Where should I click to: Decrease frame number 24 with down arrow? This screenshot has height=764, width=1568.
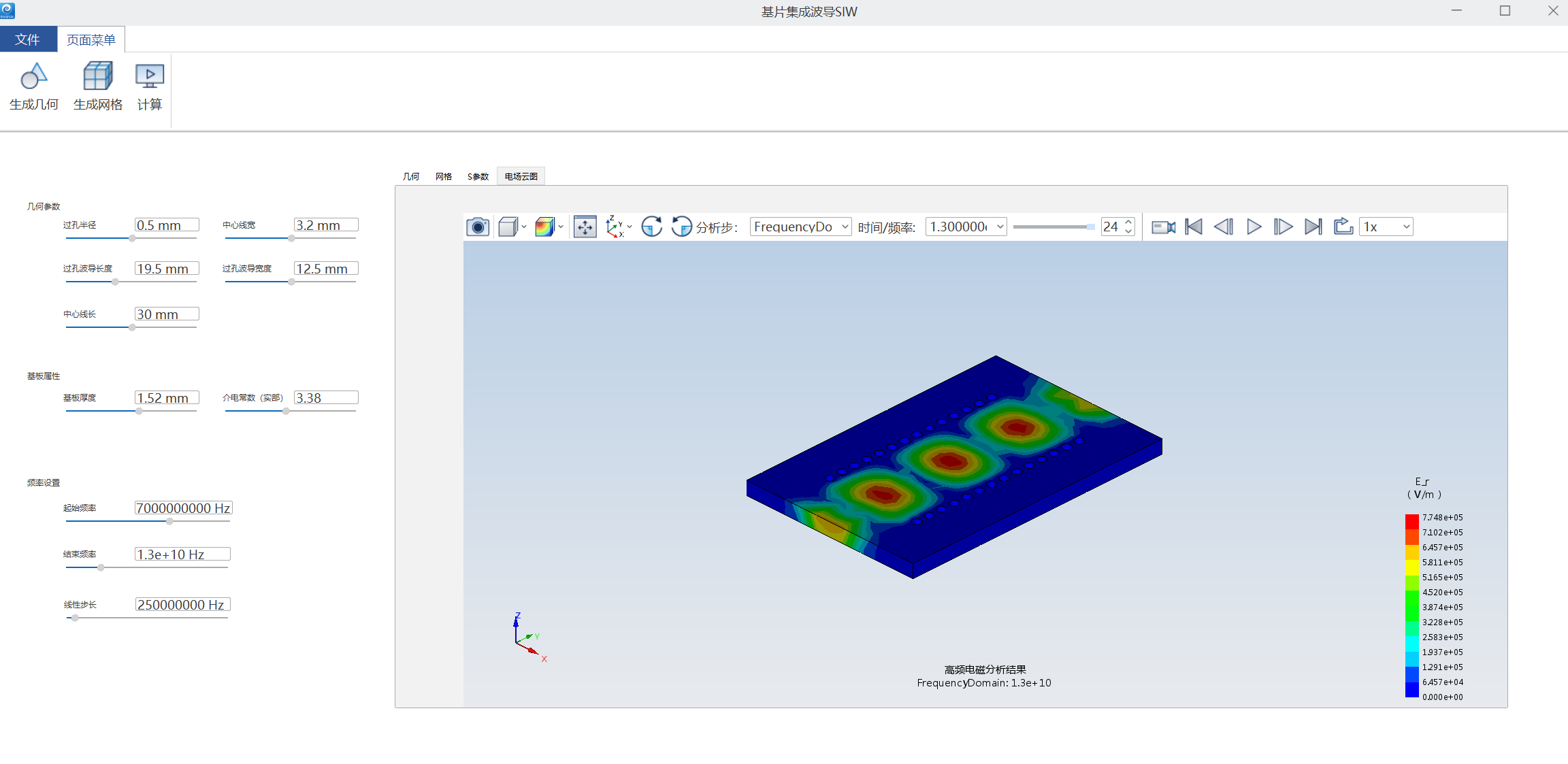[x=1128, y=231]
